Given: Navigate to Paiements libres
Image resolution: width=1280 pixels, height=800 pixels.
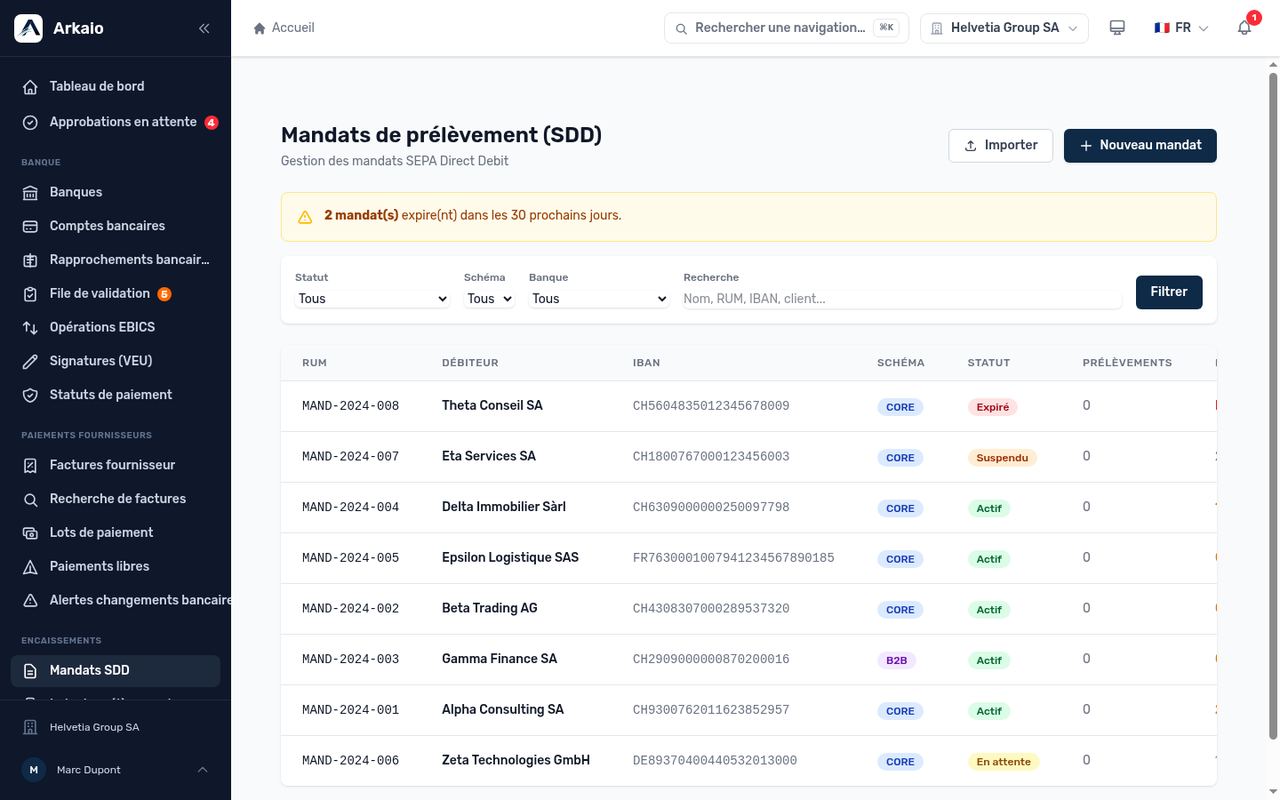Looking at the screenshot, I should (x=115, y=566).
